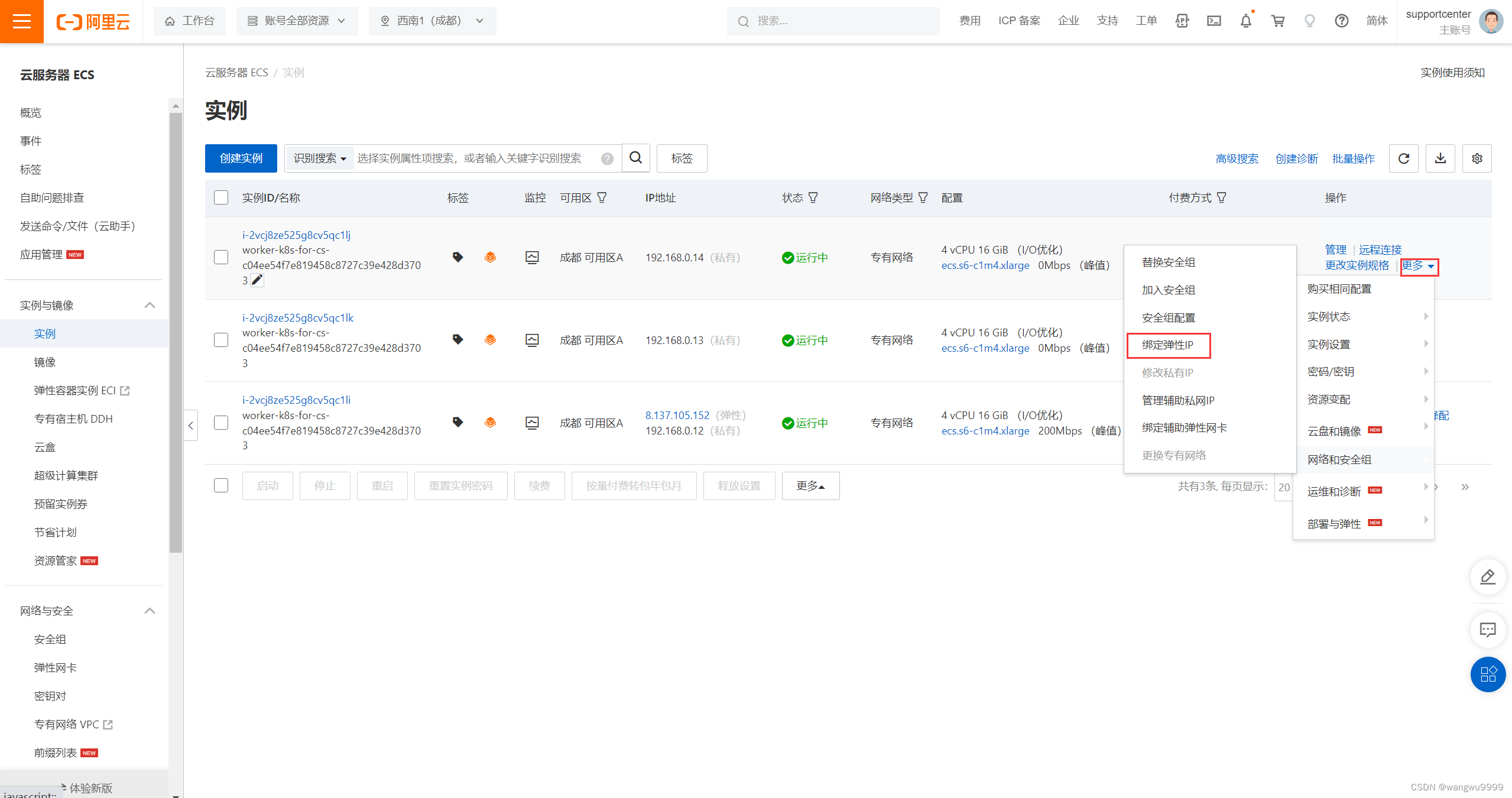Viewport: 1512px width, 798px height.
Task: Expand the 账号全部资源 dropdown
Action: (297, 21)
